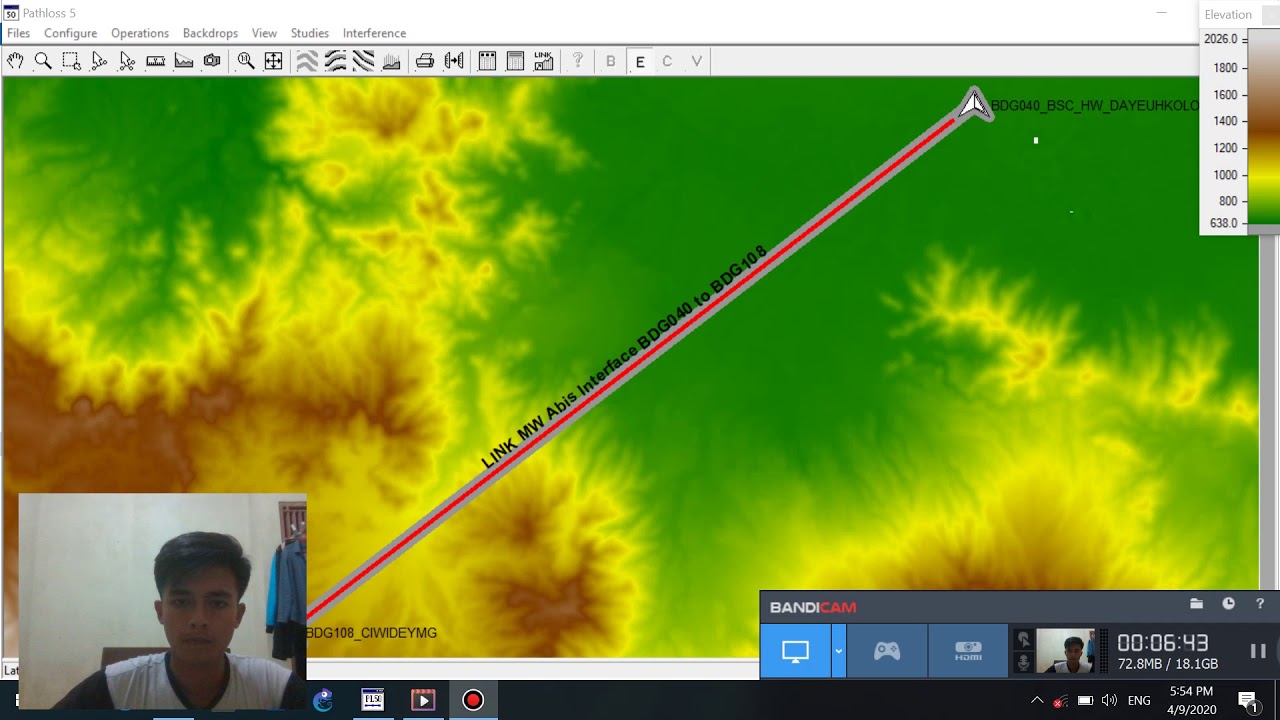Click the BDG040_BSC_HW_DAYEUHKOLOT site label
The image size is (1280, 720).
click(1094, 106)
